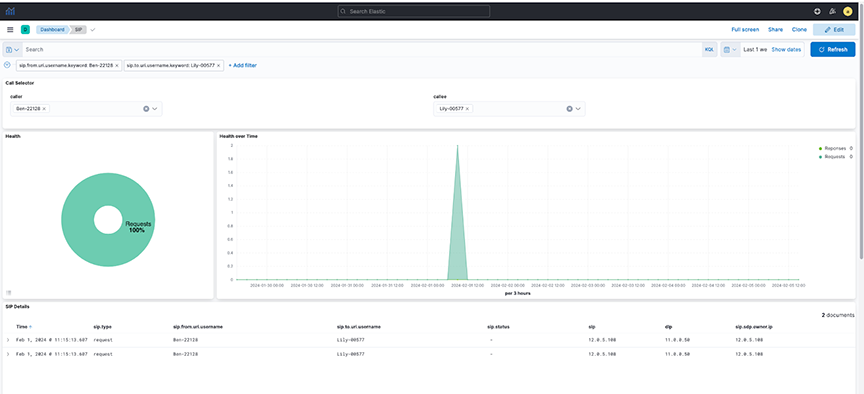Open the newsfeed icon in the header
The width and height of the screenshot is (864, 394).
click(x=833, y=11)
